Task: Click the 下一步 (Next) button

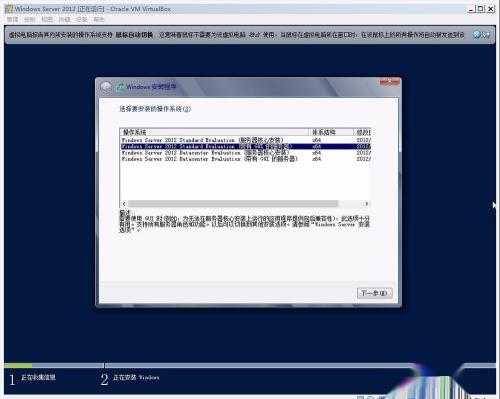Action: click(374, 293)
